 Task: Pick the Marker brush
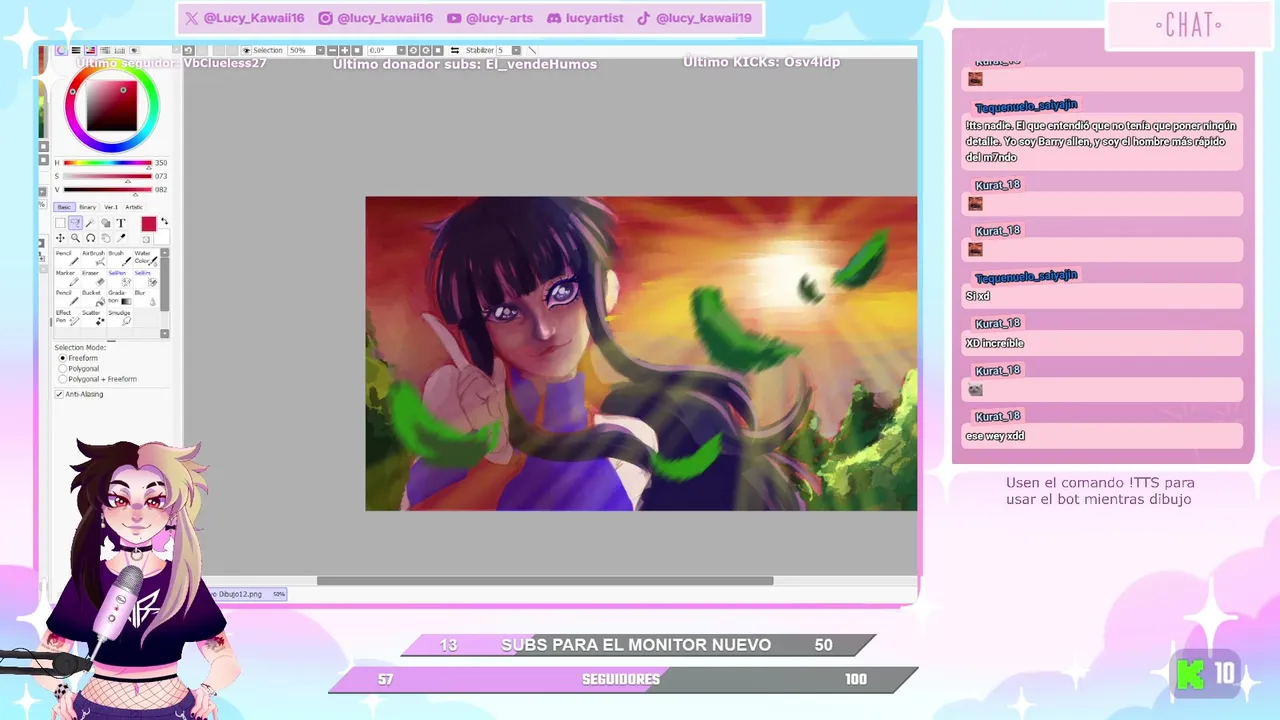point(68,278)
